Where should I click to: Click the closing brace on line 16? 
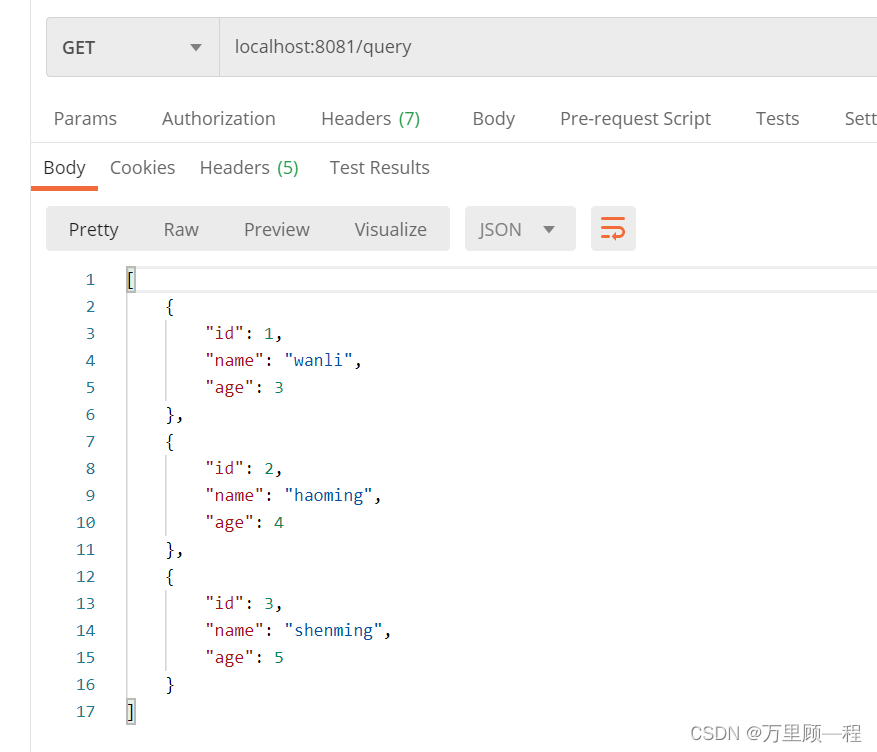pos(169,684)
